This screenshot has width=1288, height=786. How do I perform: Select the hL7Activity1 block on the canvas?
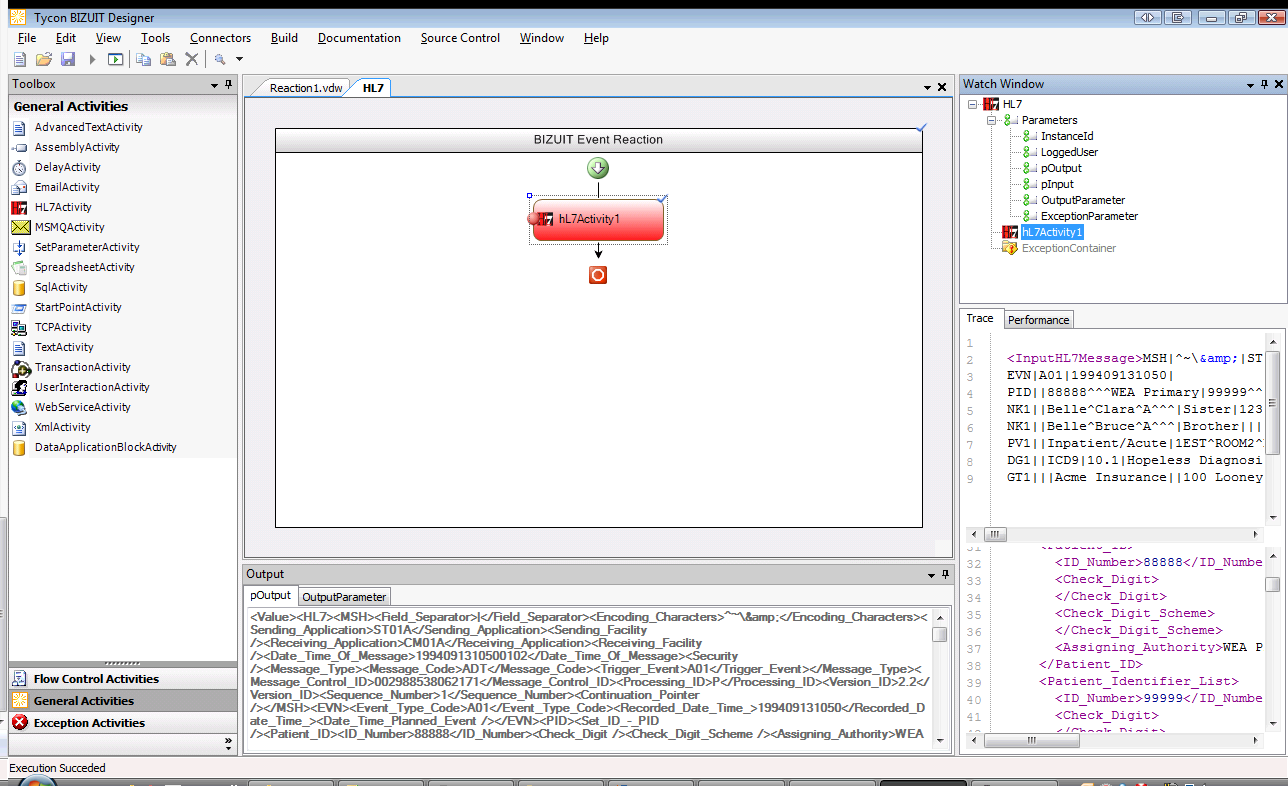point(598,219)
